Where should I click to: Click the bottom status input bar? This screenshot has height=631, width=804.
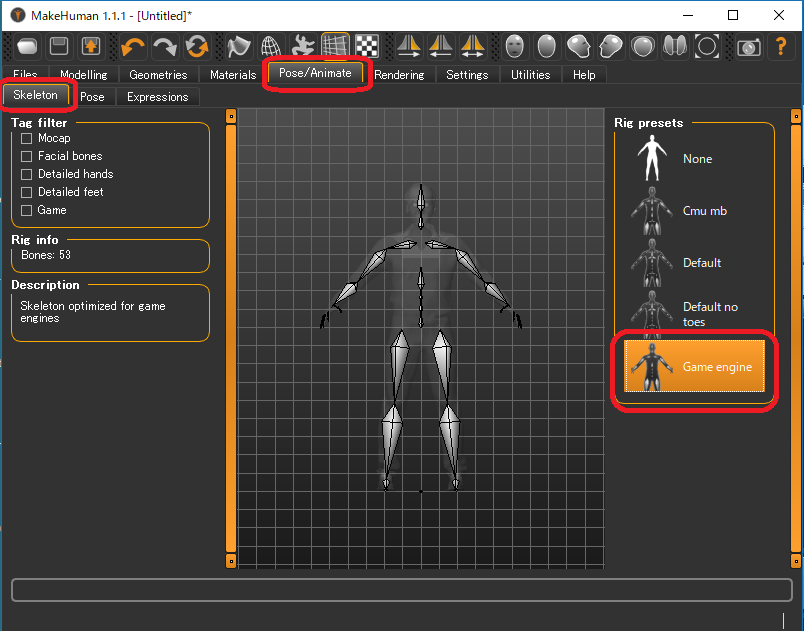[x=400, y=589]
